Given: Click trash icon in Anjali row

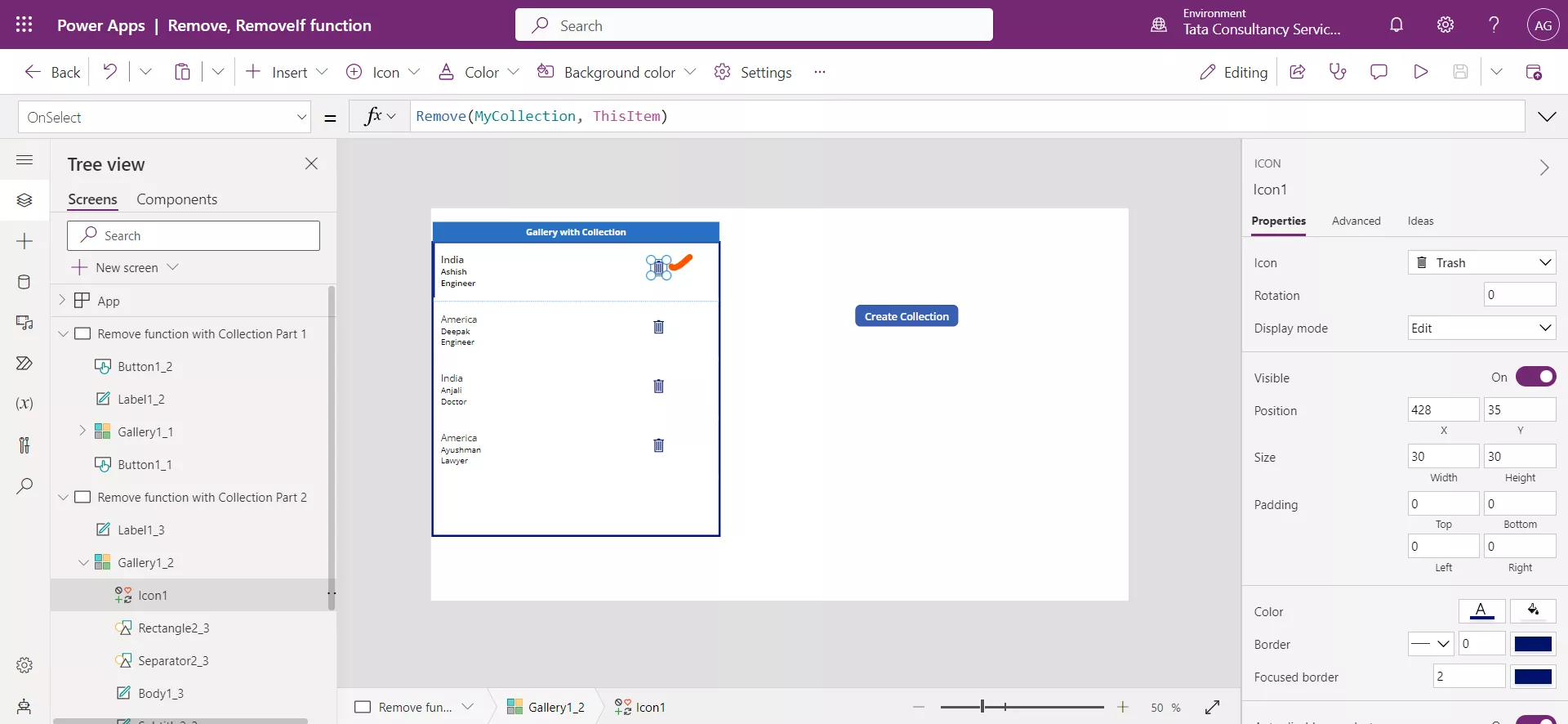Looking at the screenshot, I should point(658,386).
